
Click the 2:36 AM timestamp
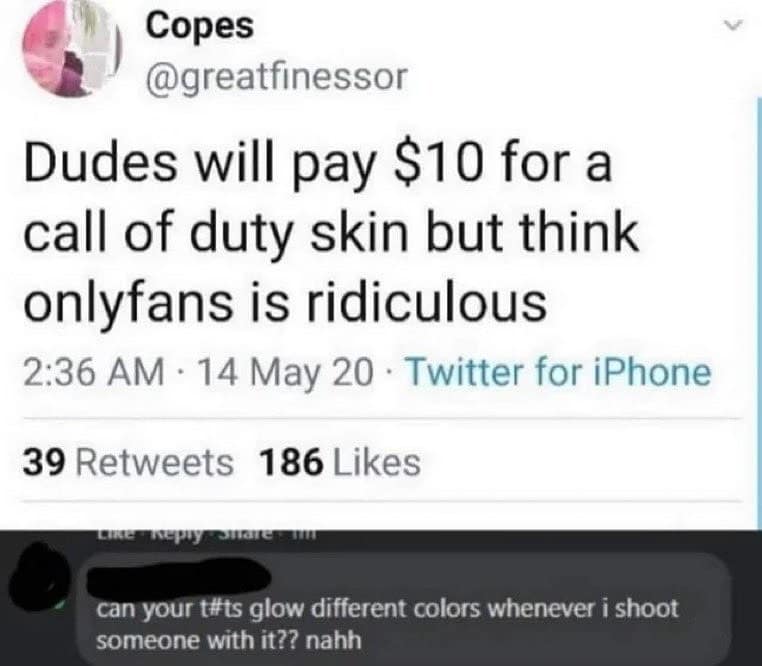click(x=93, y=372)
